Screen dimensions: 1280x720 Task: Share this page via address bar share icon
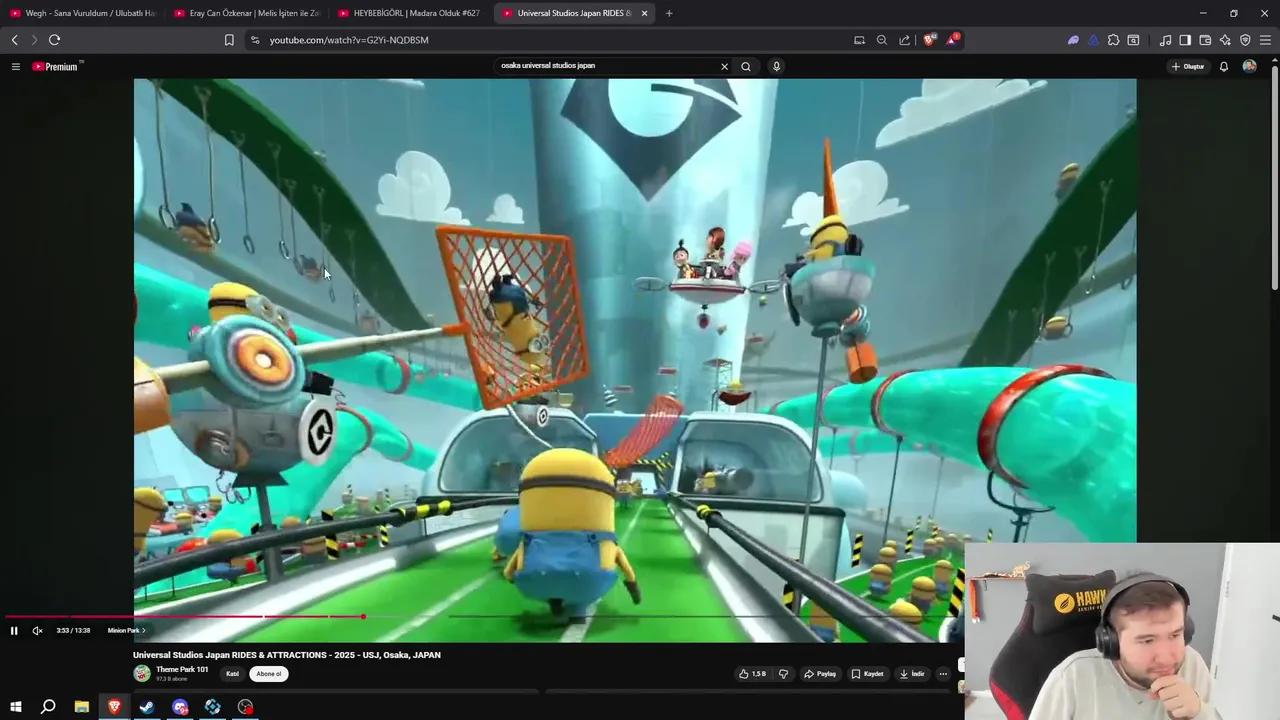tap(905, 40)
